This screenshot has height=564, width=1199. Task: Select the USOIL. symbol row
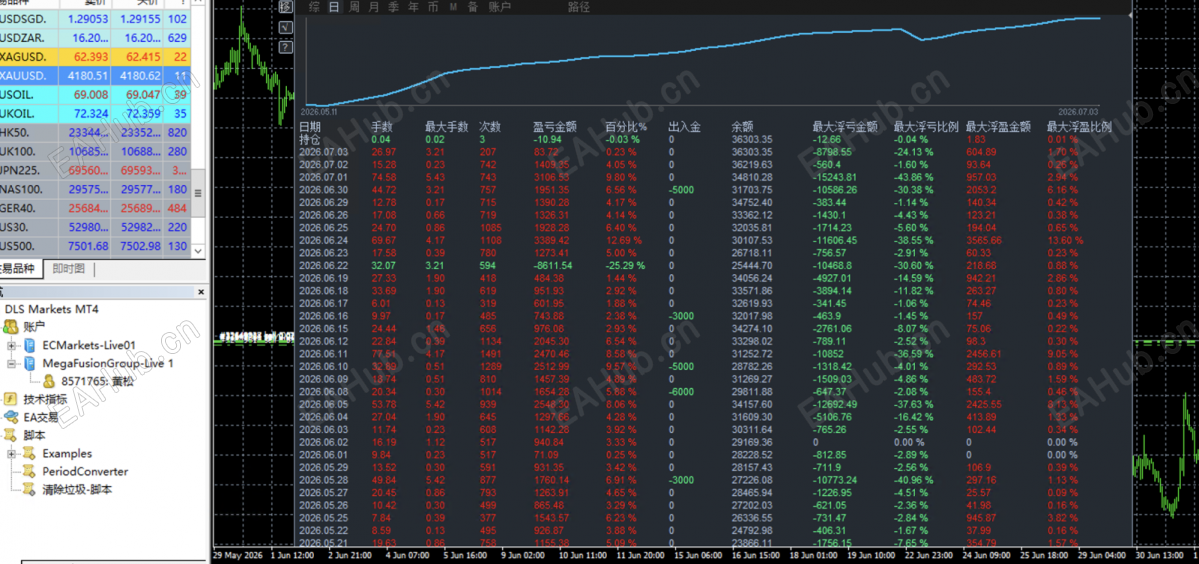(x=94, y=94)
